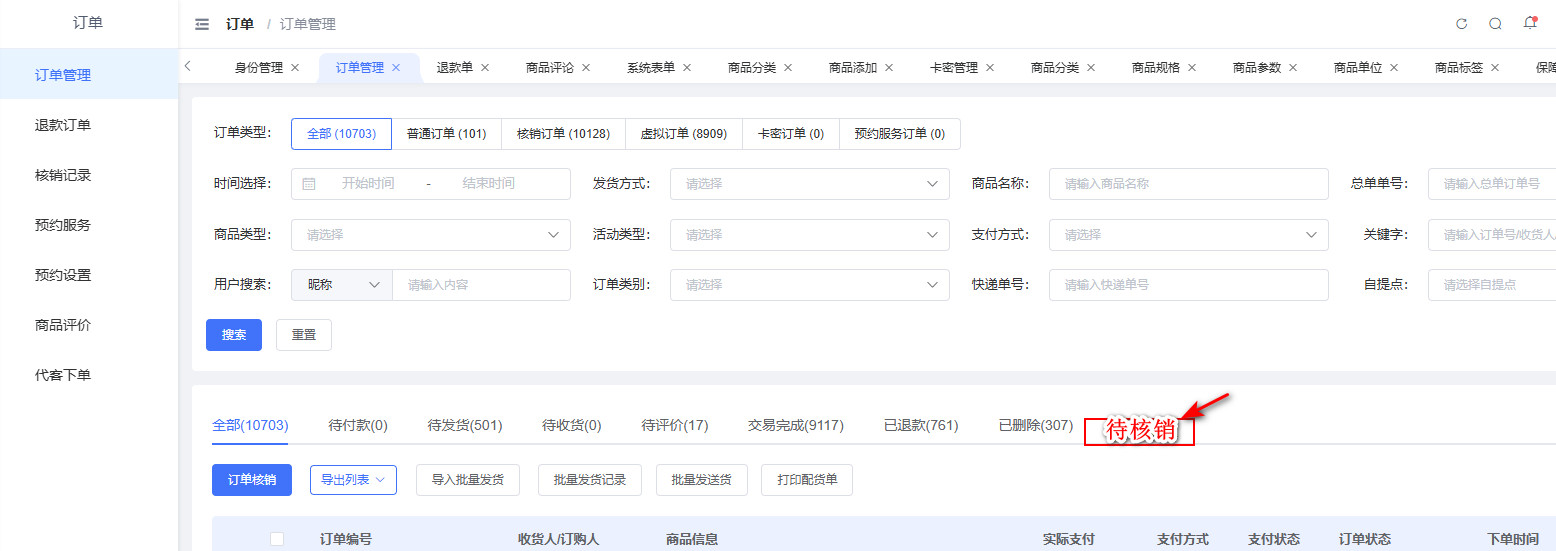Switch to the 交易完成(9117) tab
Image resolution: width=1556 pixels, height=551 pixels.
point(795,426)
